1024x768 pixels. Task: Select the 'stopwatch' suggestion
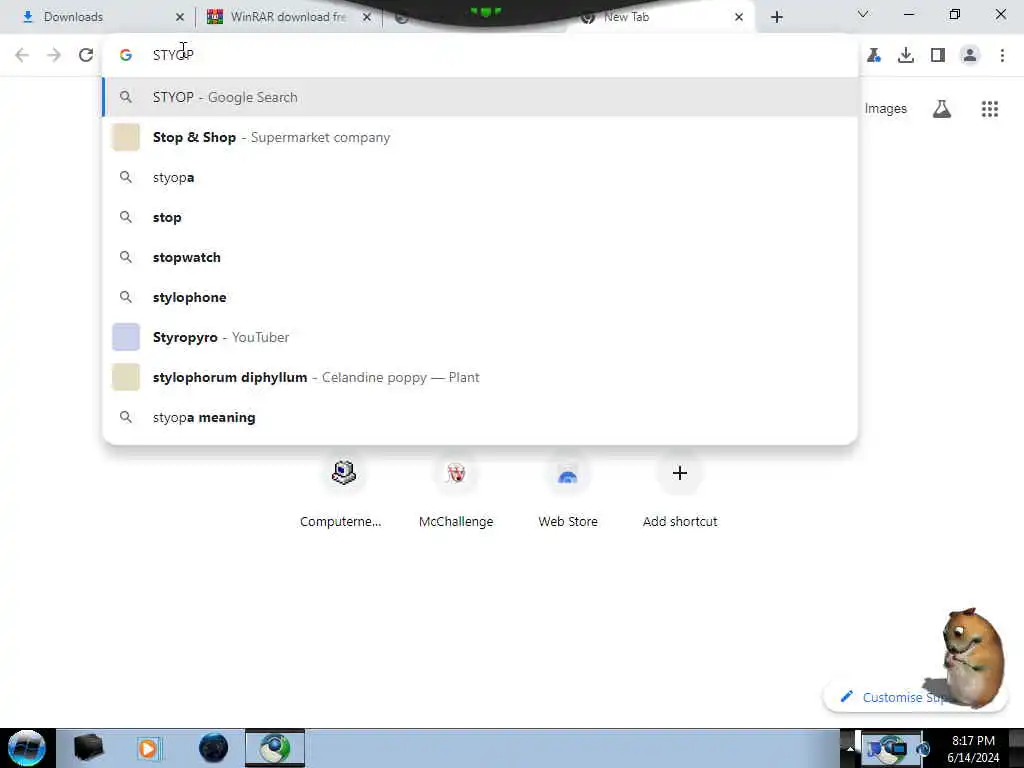tap(480, 257)
